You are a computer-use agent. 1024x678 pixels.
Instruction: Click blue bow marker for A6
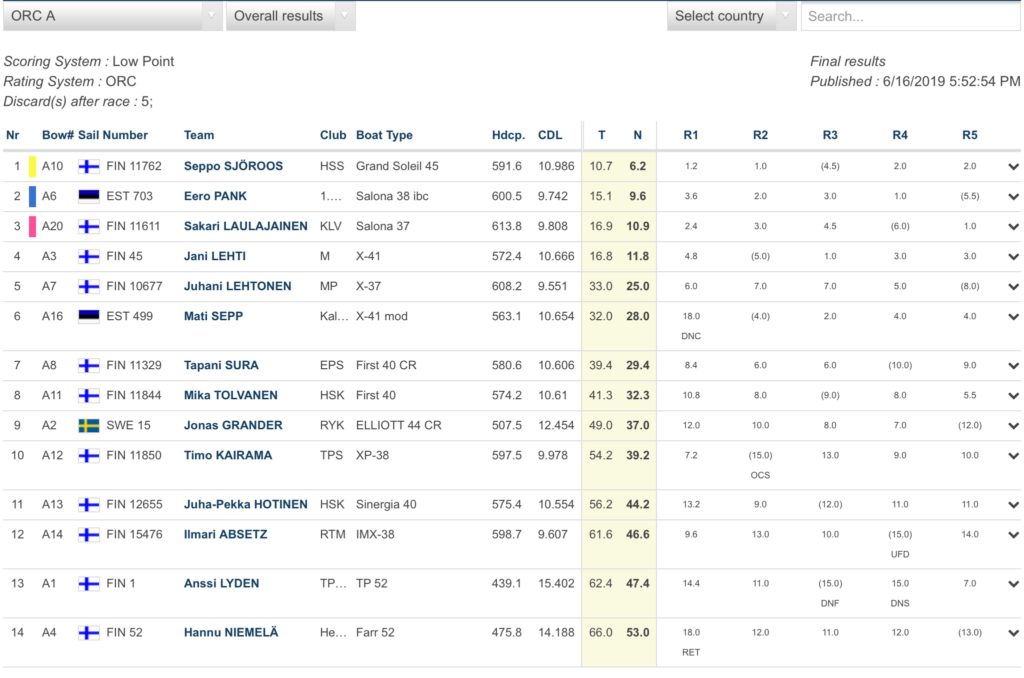(x=32, y=196)
